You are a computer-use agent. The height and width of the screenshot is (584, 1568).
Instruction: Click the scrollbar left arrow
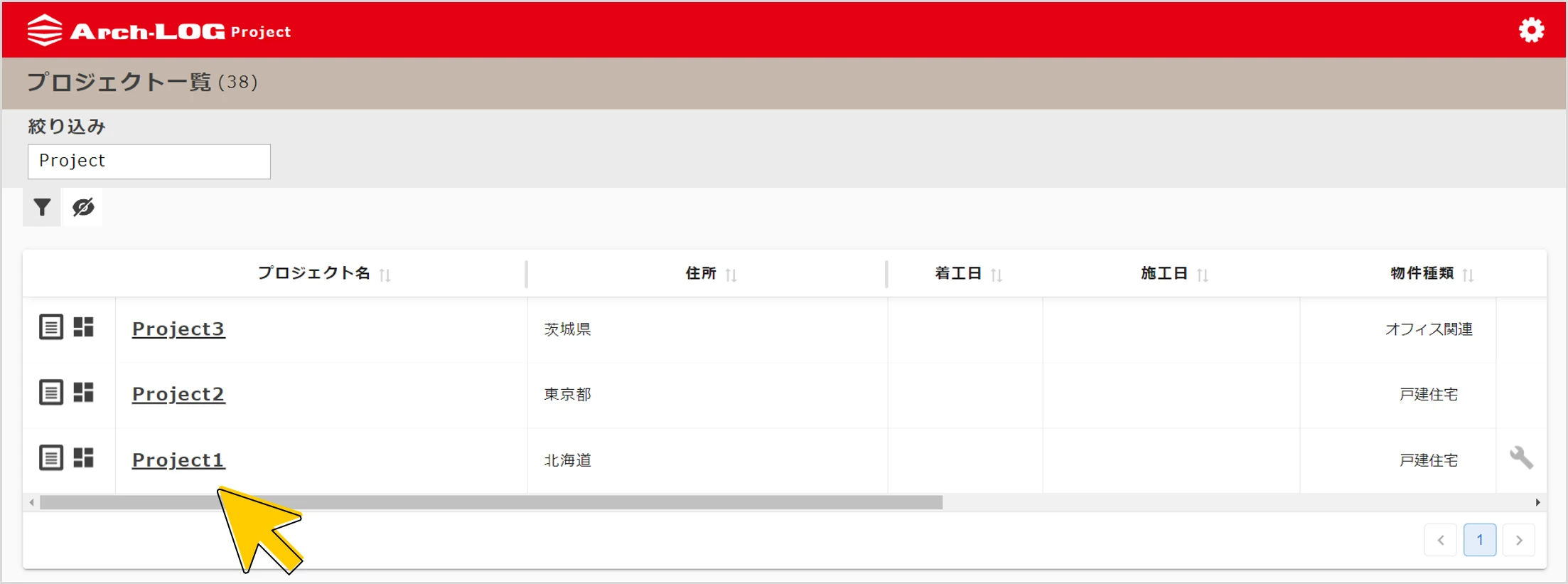pos(31,503)
